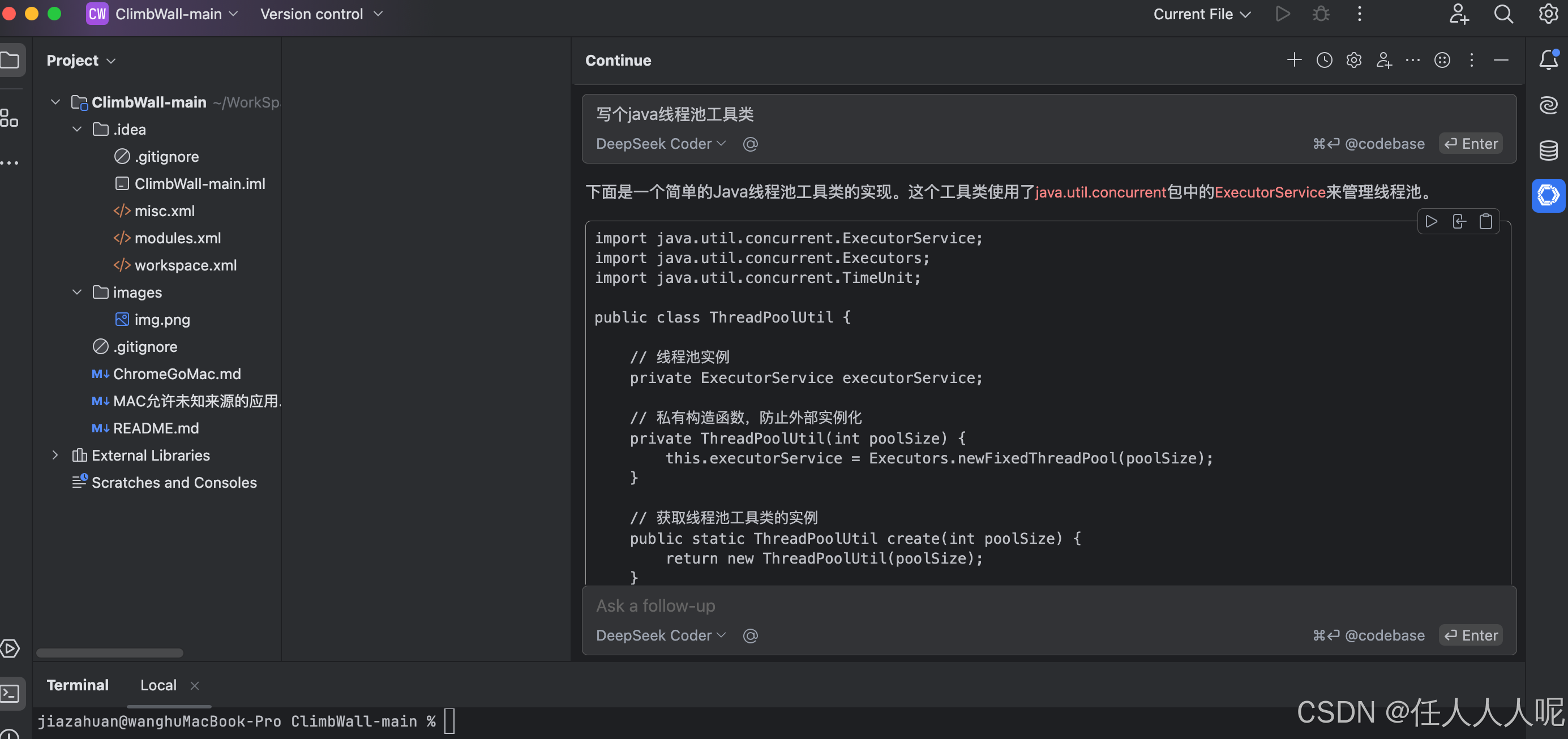The image size is (1568, 739).
Task: Switch to the Local terminal tab
Action: (x=158, y=685)
